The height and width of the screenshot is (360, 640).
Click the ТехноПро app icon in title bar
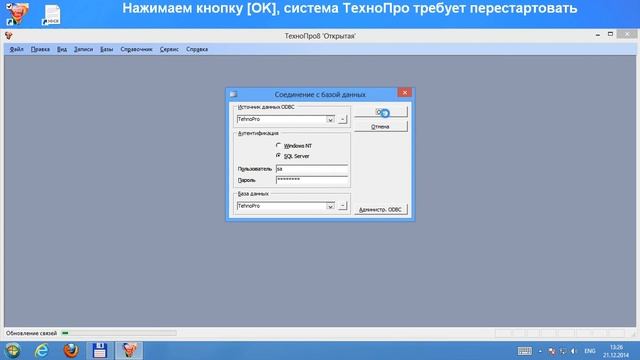[x=9, y=36]
